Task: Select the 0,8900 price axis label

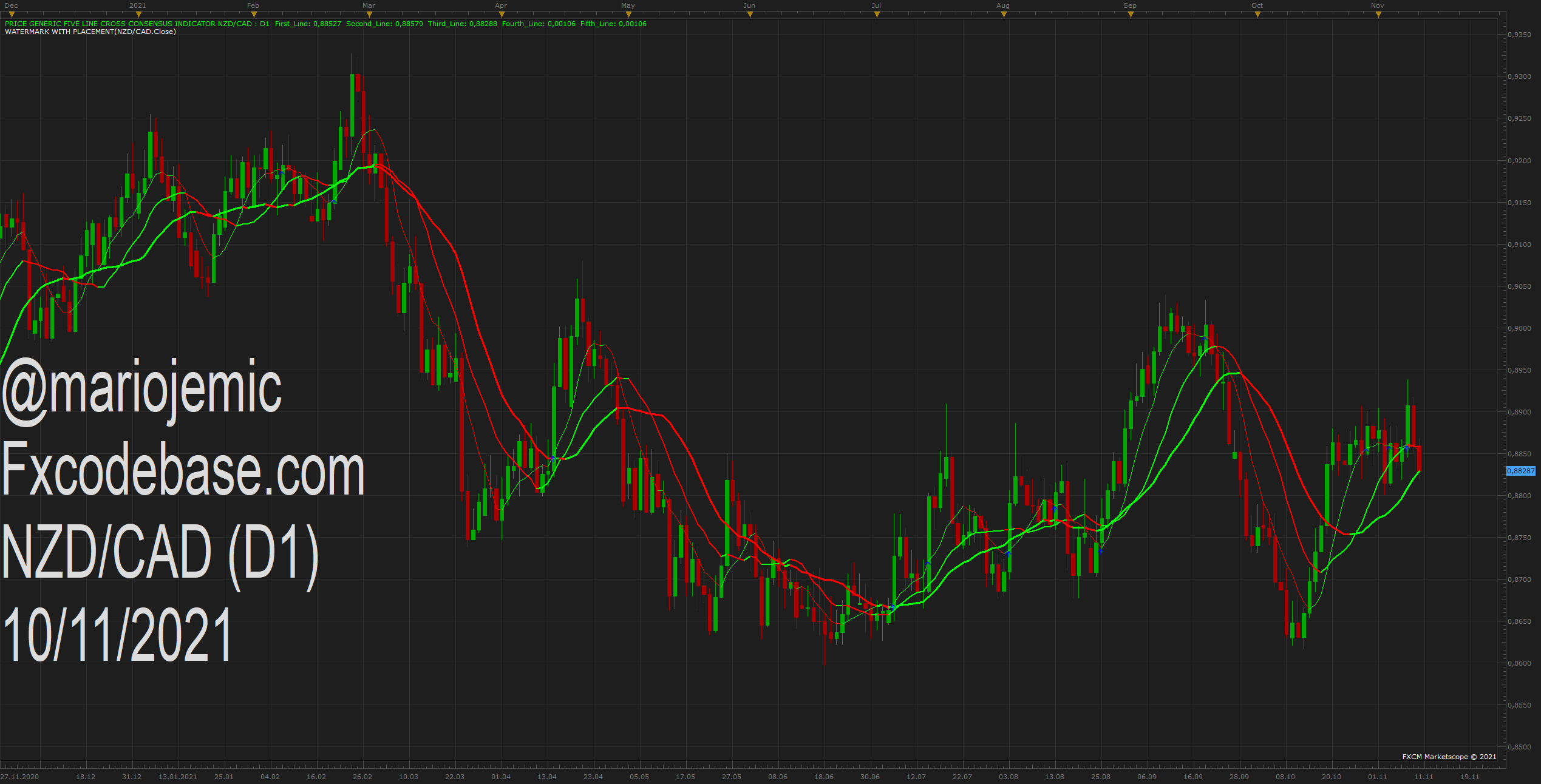Action: point(1520,412)
